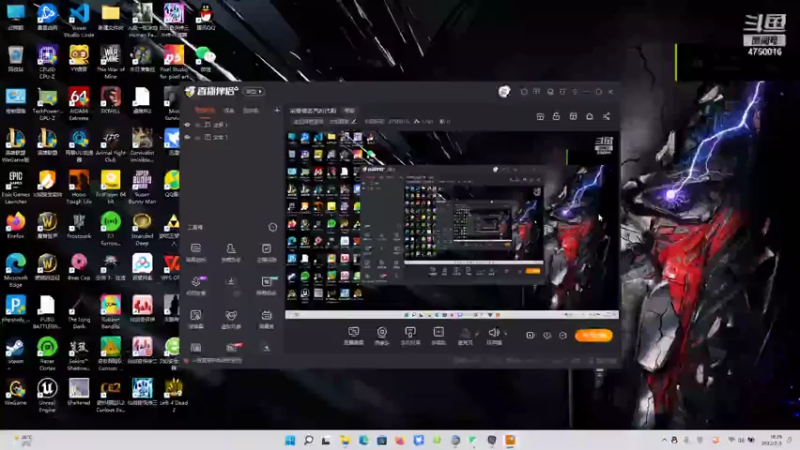Edit the room title with pencil icon
Image resolution: width=800 pixels, height=450 pixels.
click(354, 121)
